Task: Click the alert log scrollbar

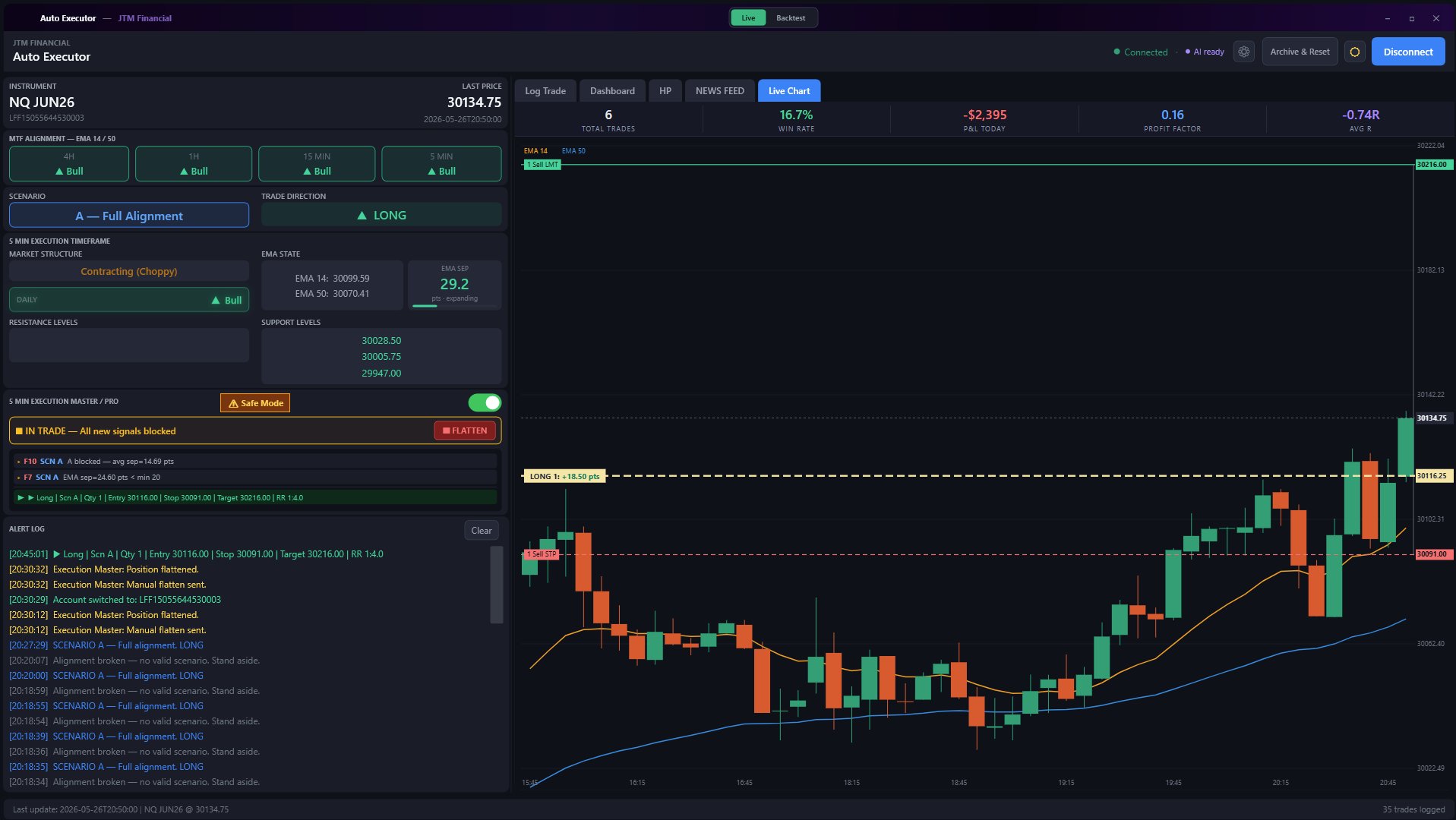Action: (x=497, y=585)
